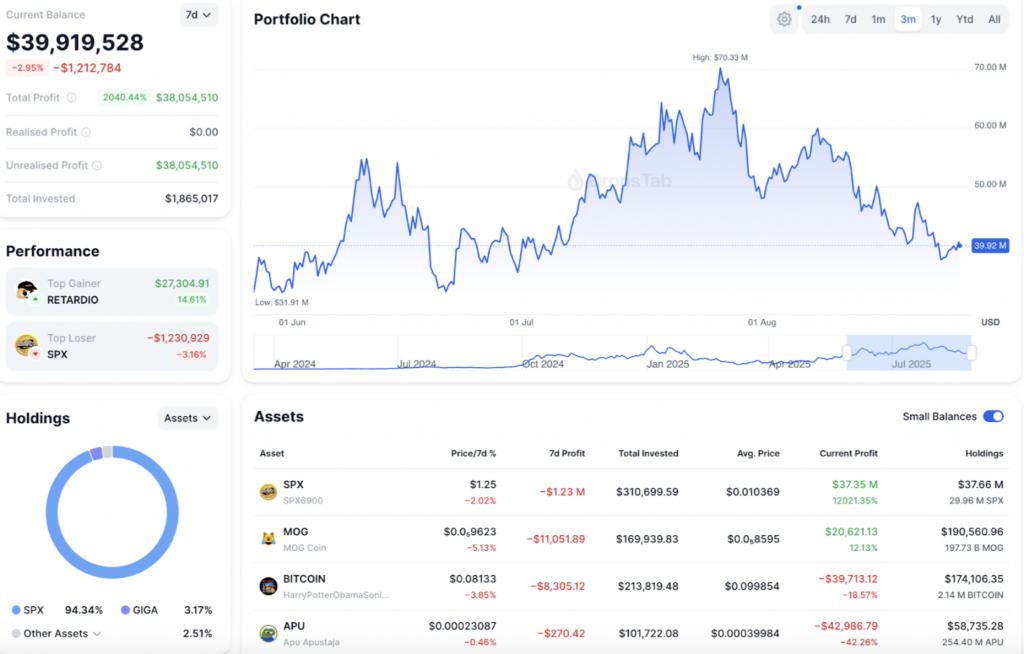This screenshot has width=1024, height=654.
Task: Click the SPX coin icon in Assets table
Action: pyautogui.click(x=268, y=492)
